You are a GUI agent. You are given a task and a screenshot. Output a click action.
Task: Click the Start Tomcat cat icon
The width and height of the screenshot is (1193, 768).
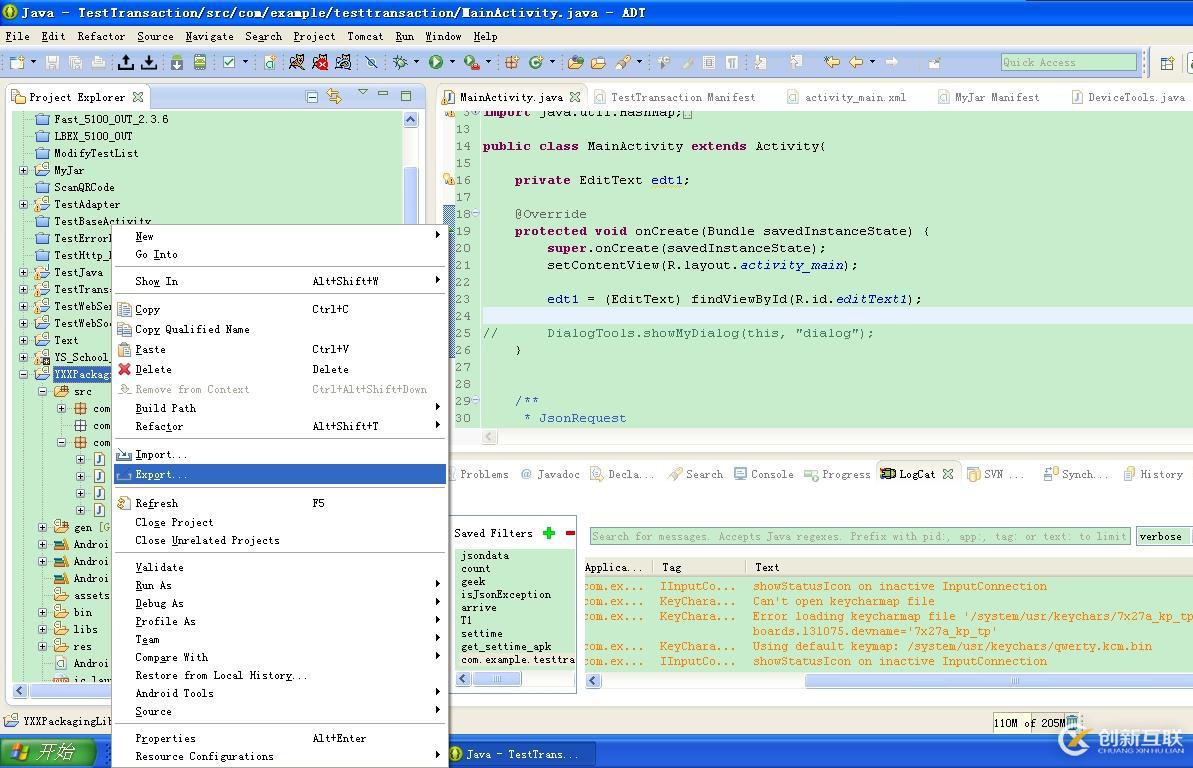pyautogui.click(x=296, y=62)
